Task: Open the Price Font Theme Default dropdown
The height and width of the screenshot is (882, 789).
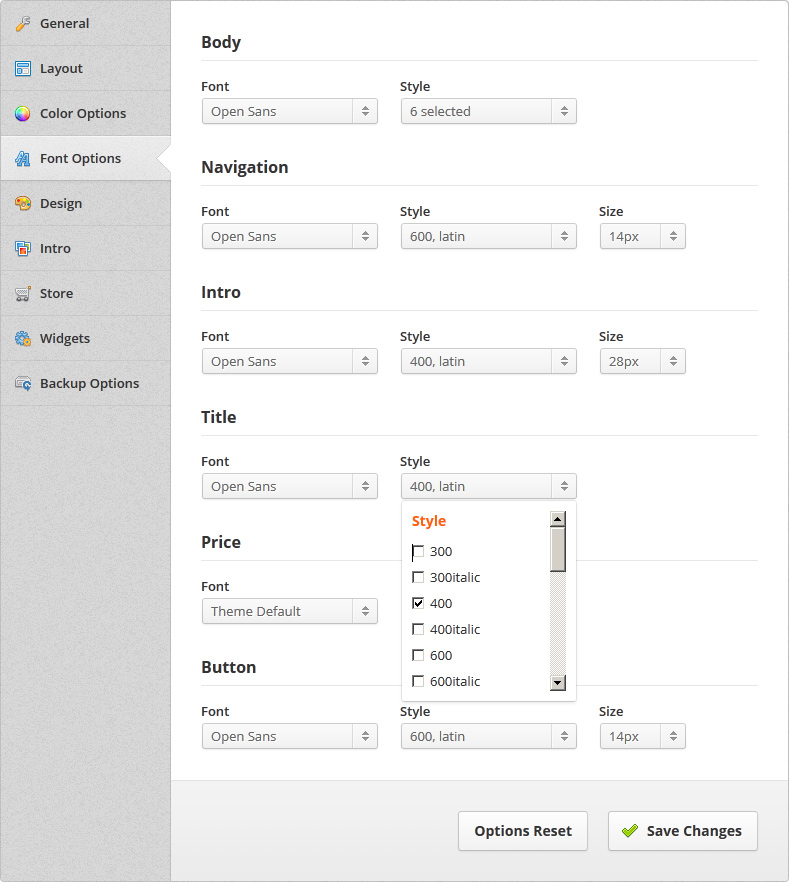Action: click(290, 611)
